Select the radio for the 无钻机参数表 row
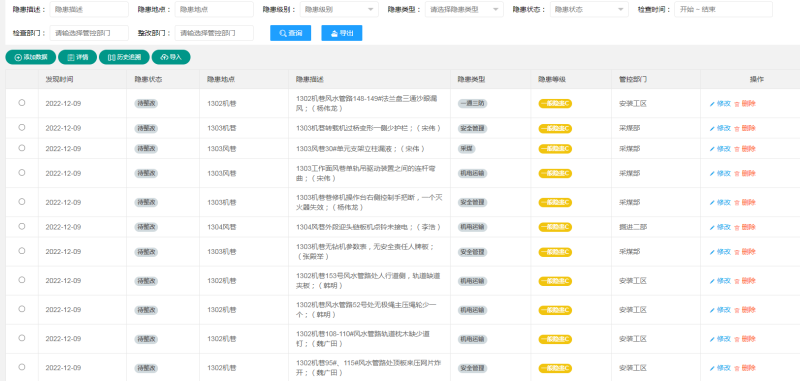The image size is (800, 381). tap(22, 250)
